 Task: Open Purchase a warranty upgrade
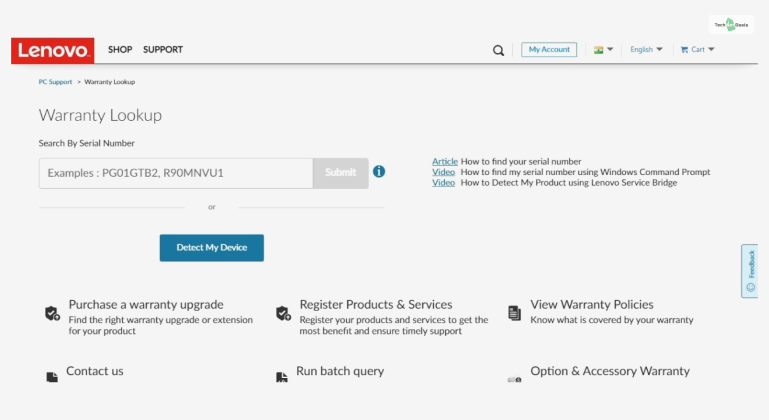click(146, 305)
